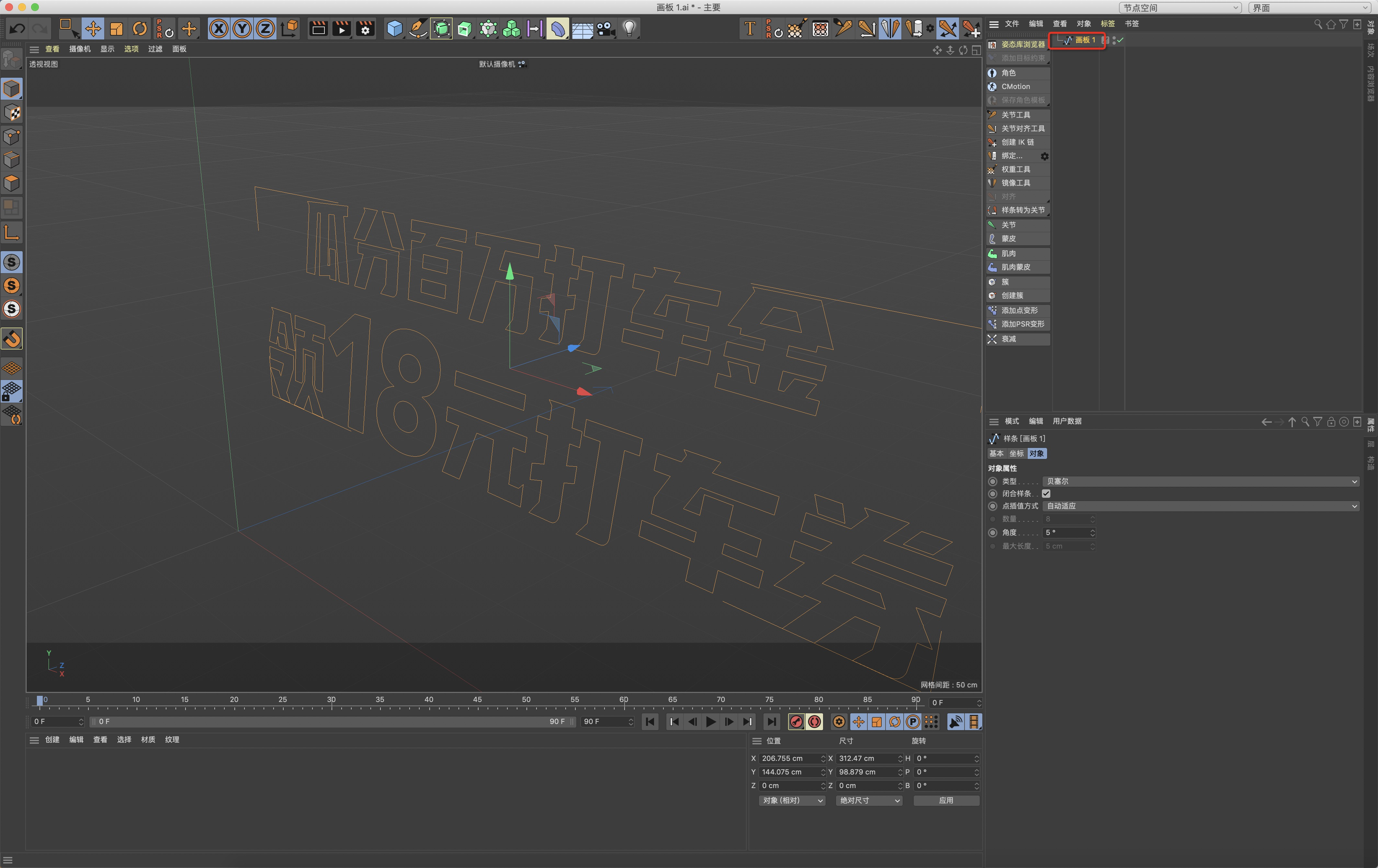
Task: Enable the Snap magnet icon
Action: (x=12, y=339)
